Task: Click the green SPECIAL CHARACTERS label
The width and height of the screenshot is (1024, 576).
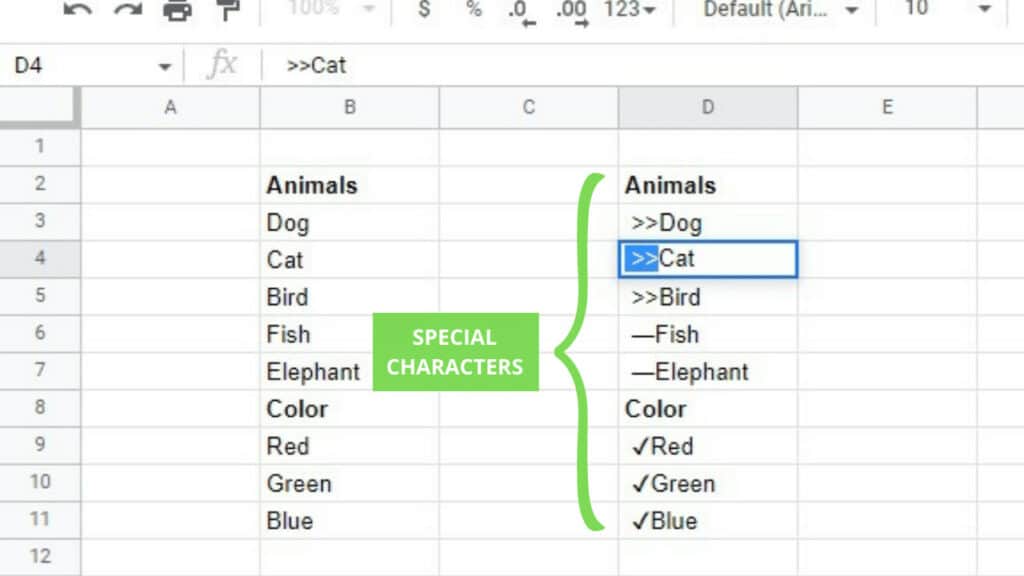Action: click(x=455, y=351)
